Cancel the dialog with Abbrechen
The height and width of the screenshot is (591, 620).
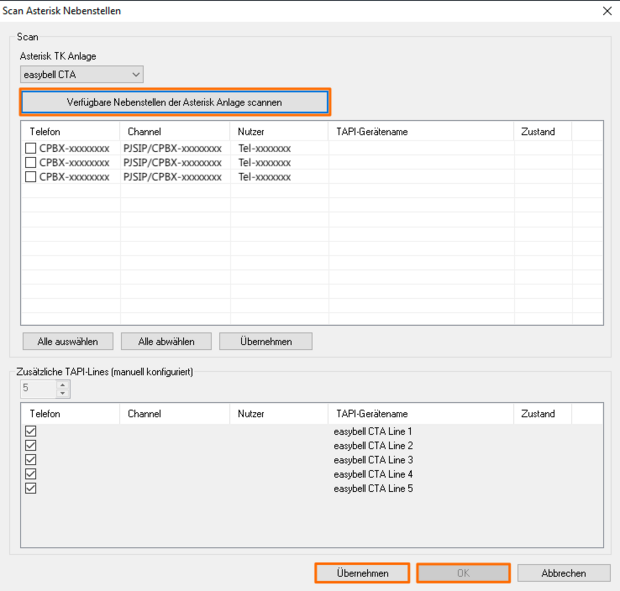(565, 574)
